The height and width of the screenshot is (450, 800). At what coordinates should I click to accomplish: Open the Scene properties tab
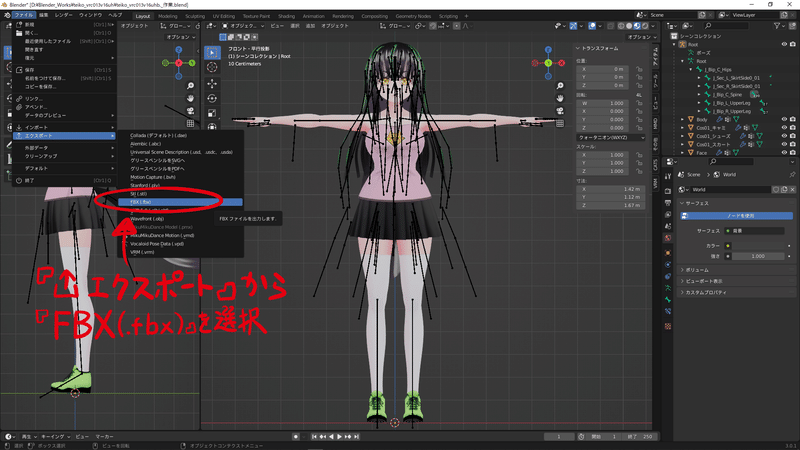pos(668,226)
